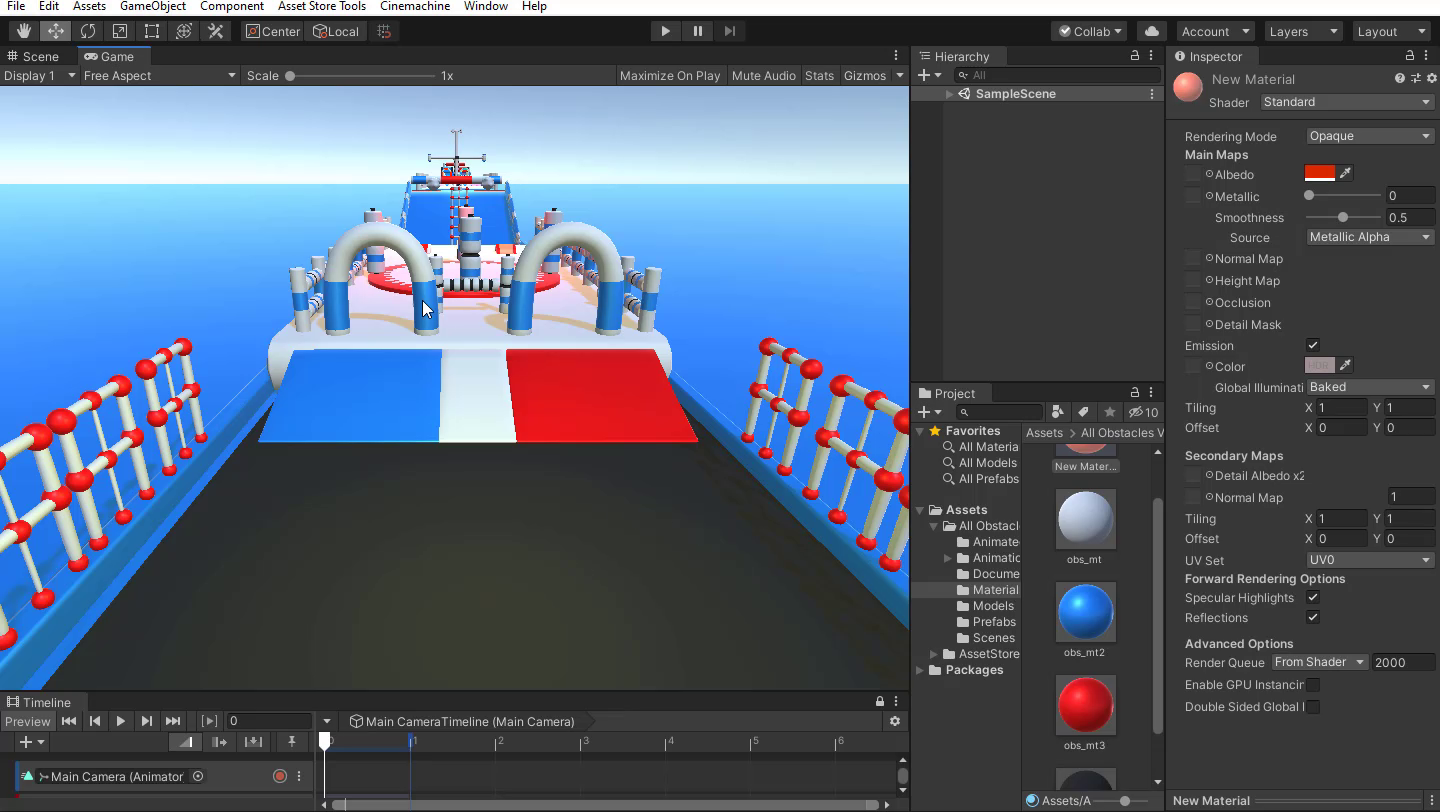Open the Free Aspect dropdown
The width and height of the screenshot is (1440, 812).
click(x=160, y=75)
